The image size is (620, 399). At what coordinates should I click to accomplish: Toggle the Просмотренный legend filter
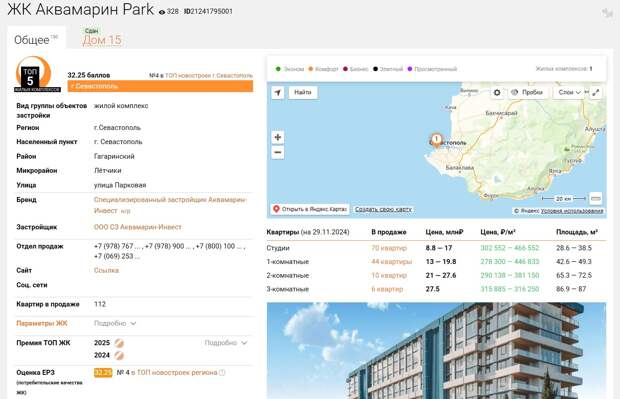coord(432,69)
